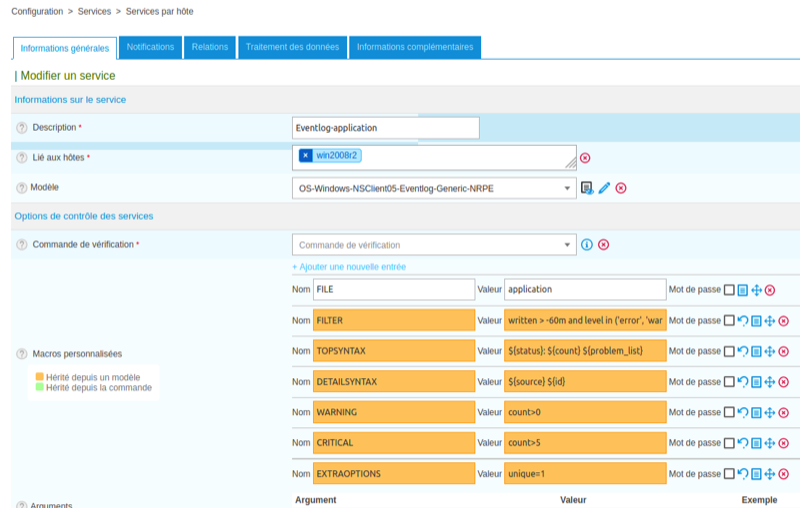Click the Ajouter une nouvelle entrée link
This screenshot has width=800, height=508.
pos(349,267)
